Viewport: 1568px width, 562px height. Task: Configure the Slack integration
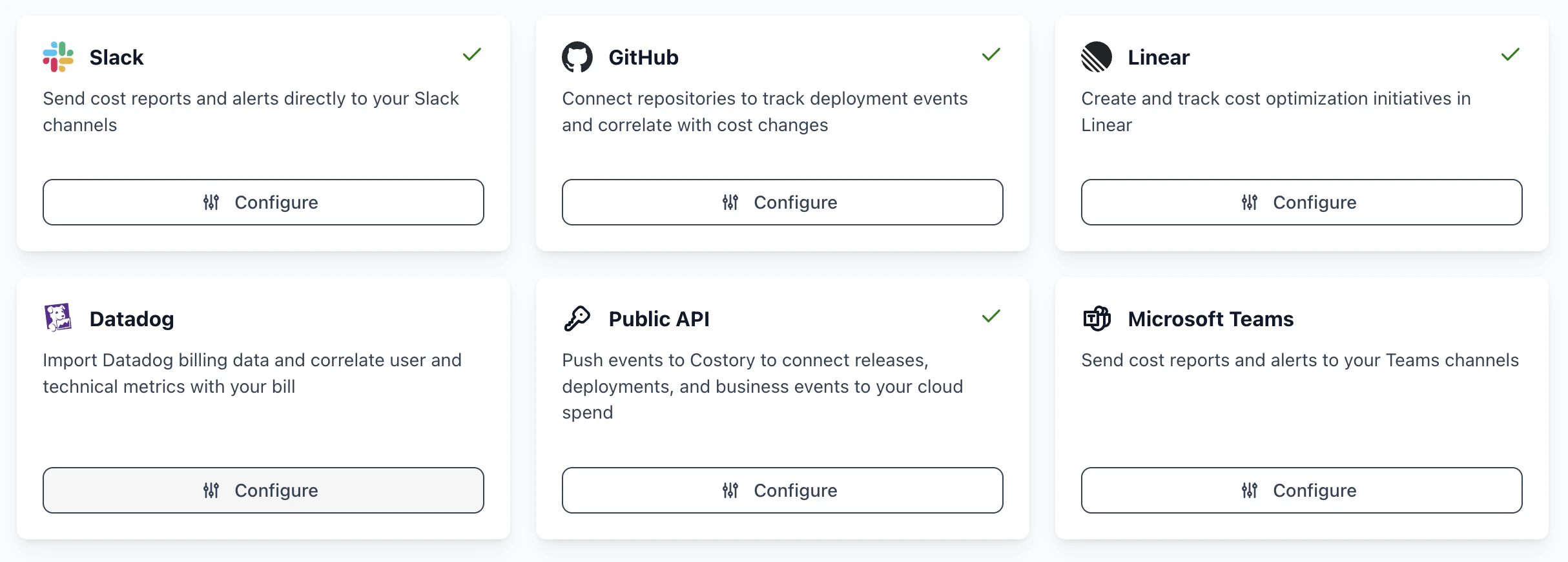pyautogui.click(x=263, y=202)
